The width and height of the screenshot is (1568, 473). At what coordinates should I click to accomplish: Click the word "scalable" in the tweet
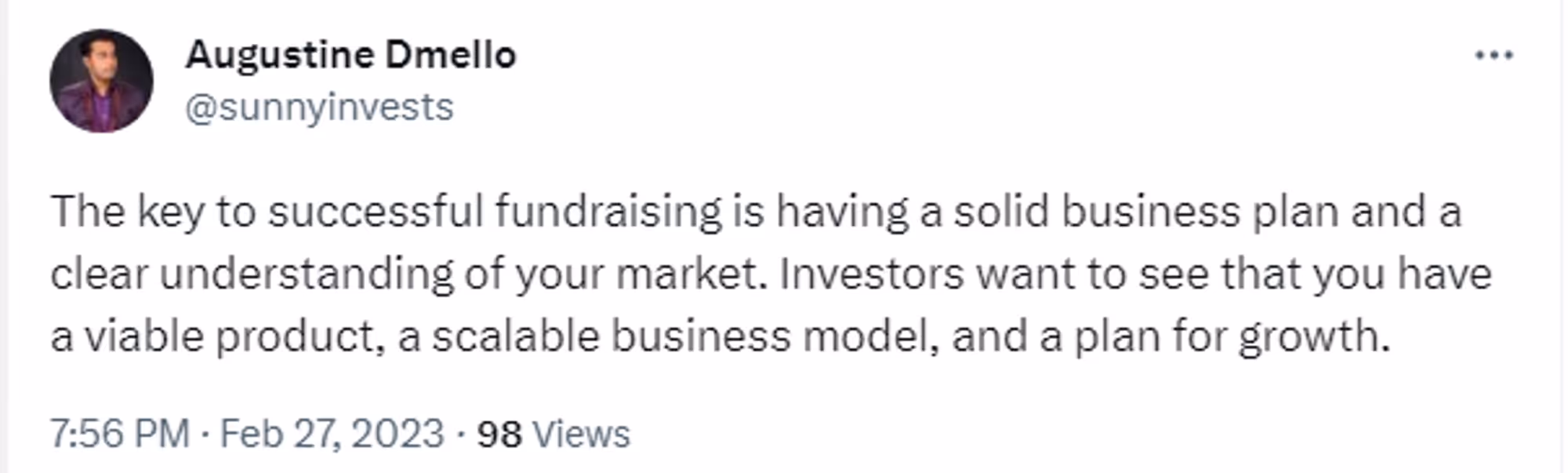click(x=515, y=337)
